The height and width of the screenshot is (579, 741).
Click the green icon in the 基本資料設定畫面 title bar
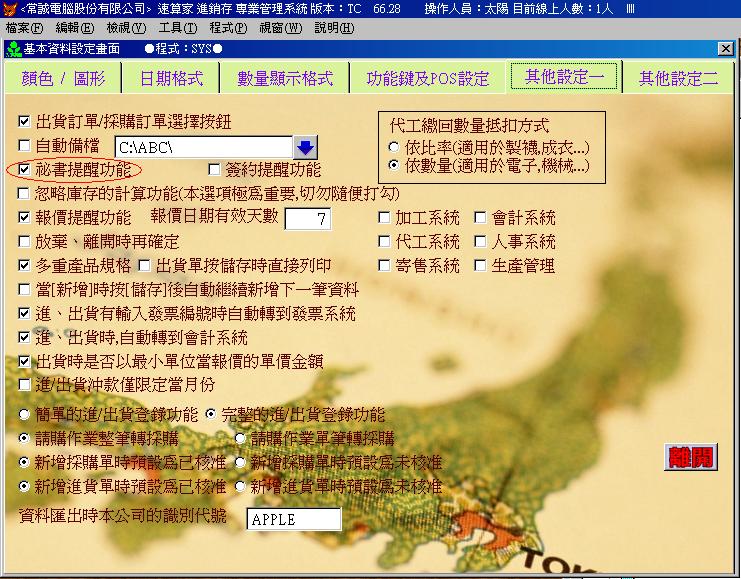[12, 48]
